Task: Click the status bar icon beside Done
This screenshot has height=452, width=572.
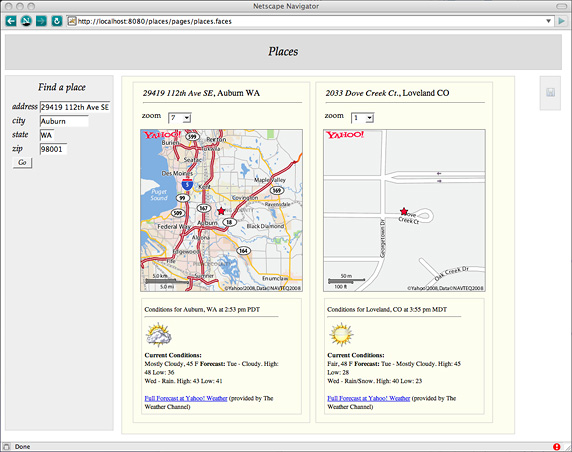Action: click(x=6, y=447)
